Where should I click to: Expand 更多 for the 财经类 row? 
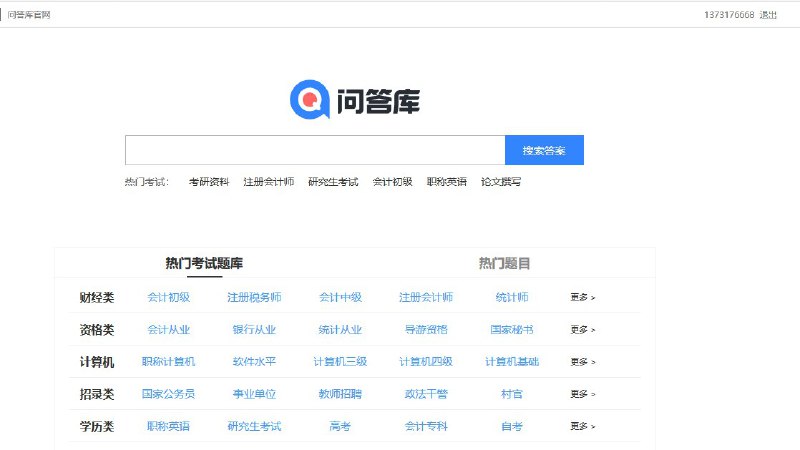click(583, 297)
